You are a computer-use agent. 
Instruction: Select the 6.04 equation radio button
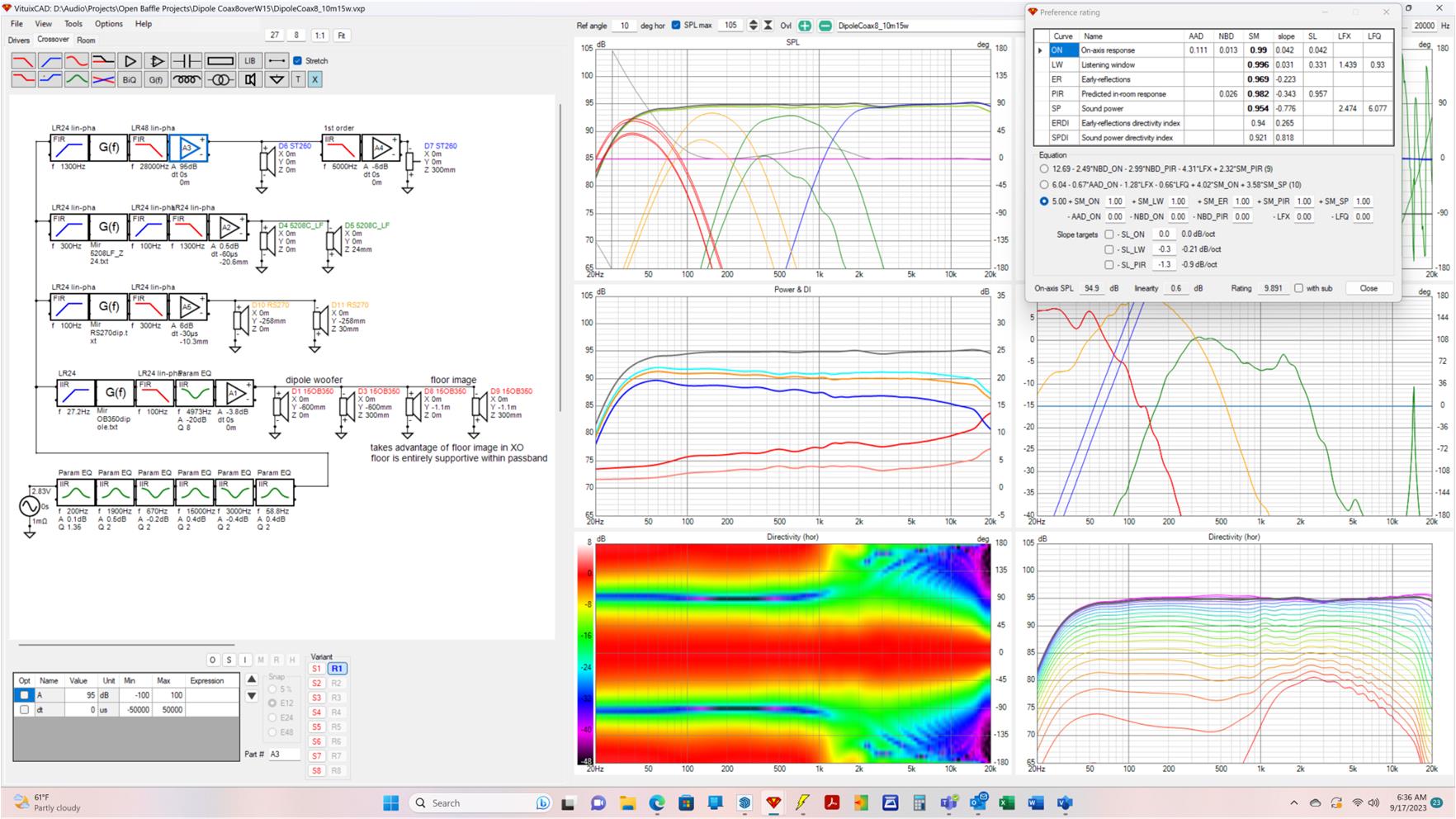pyautogui.click(x=1044, y=185)
